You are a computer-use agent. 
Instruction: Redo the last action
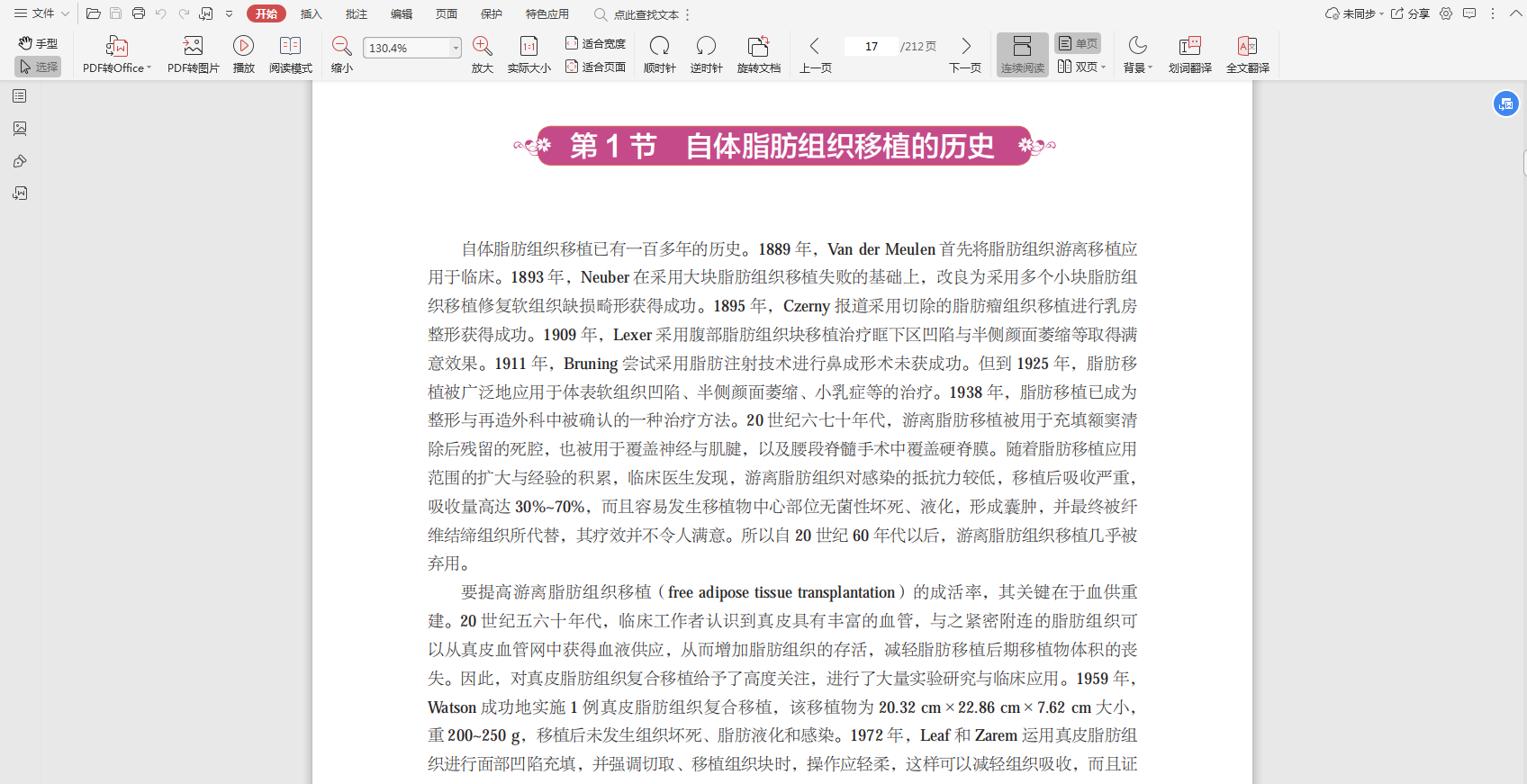pyautogui.click(x=184, y=14)
